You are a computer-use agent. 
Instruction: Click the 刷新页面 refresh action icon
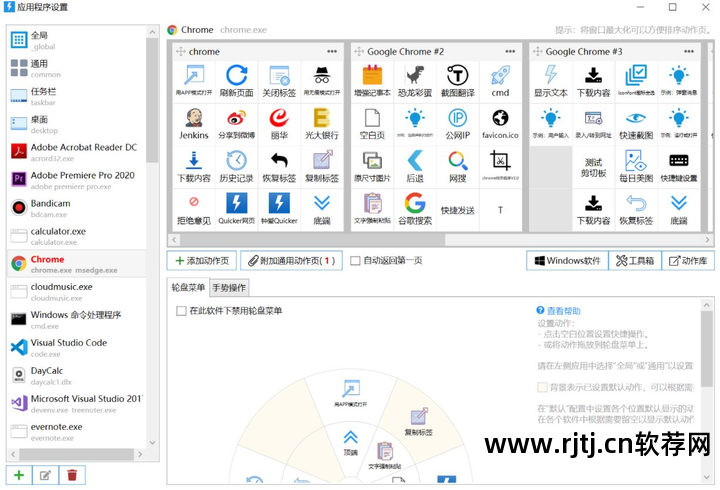pyautogui.click(x=236, y=76)
